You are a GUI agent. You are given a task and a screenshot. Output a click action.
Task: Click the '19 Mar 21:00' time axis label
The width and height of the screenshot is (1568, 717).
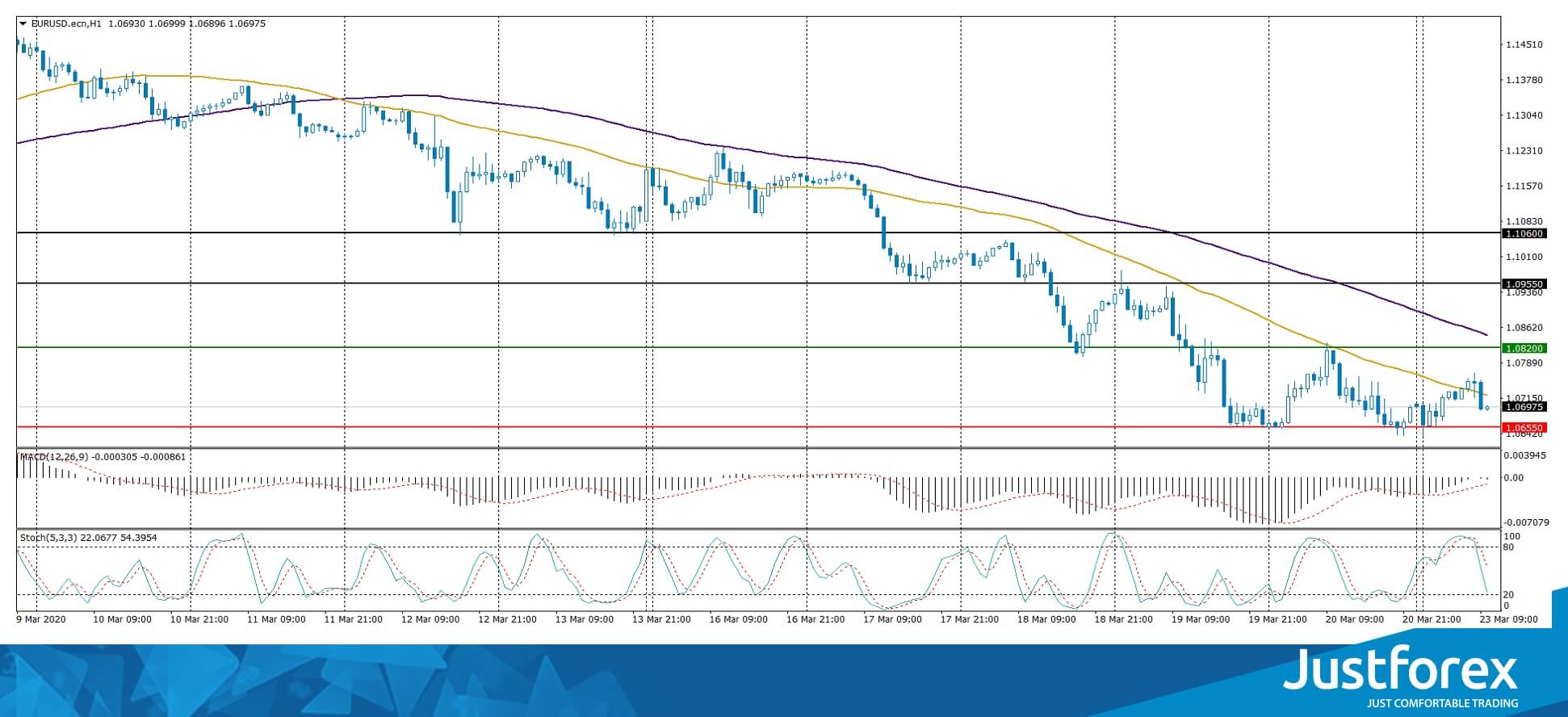pyautogui.click(x=1278, y=620)
